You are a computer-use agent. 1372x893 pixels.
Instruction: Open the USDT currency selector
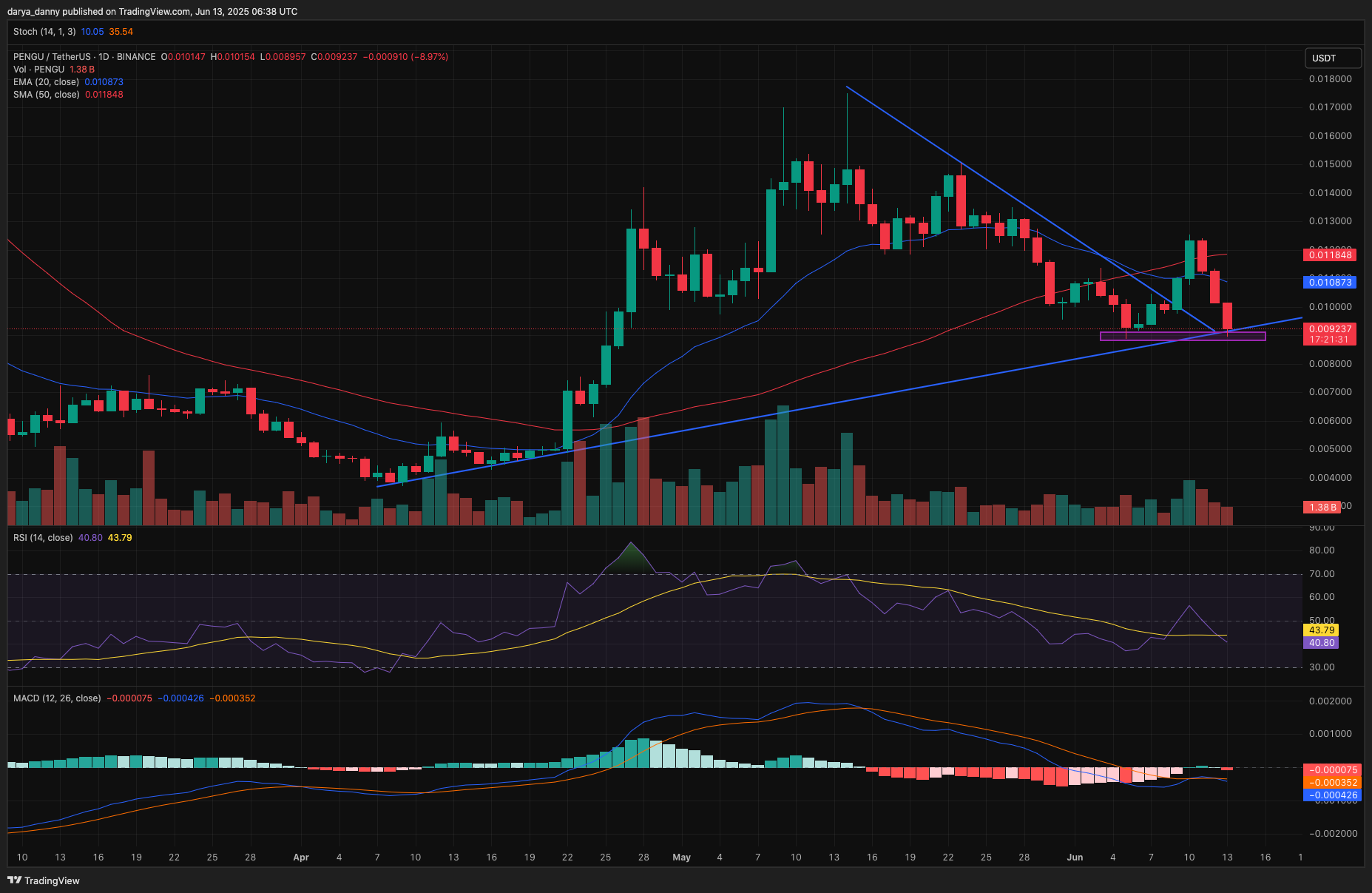click(1332, 58)
